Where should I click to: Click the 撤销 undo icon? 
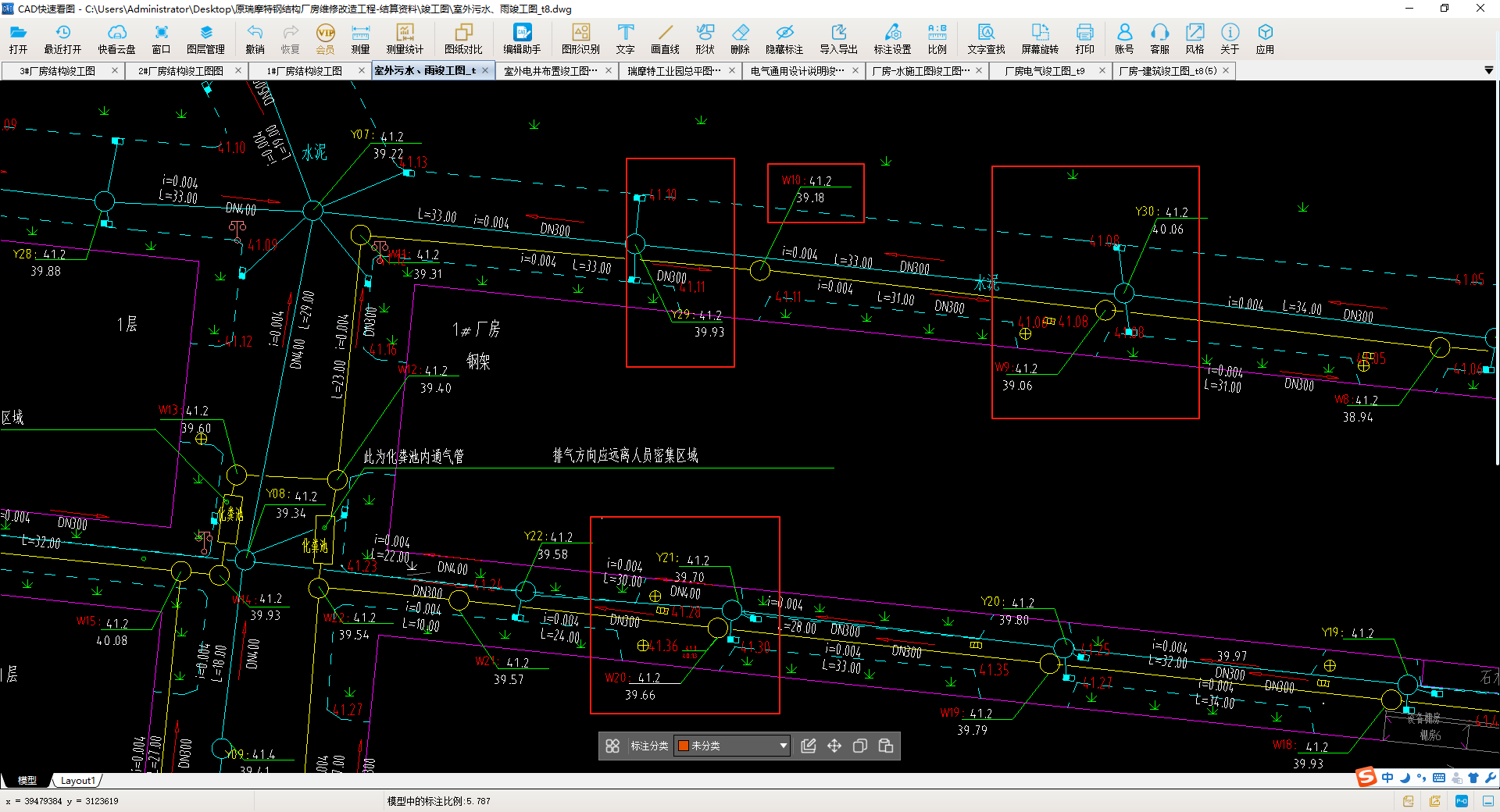click(255, 37)
